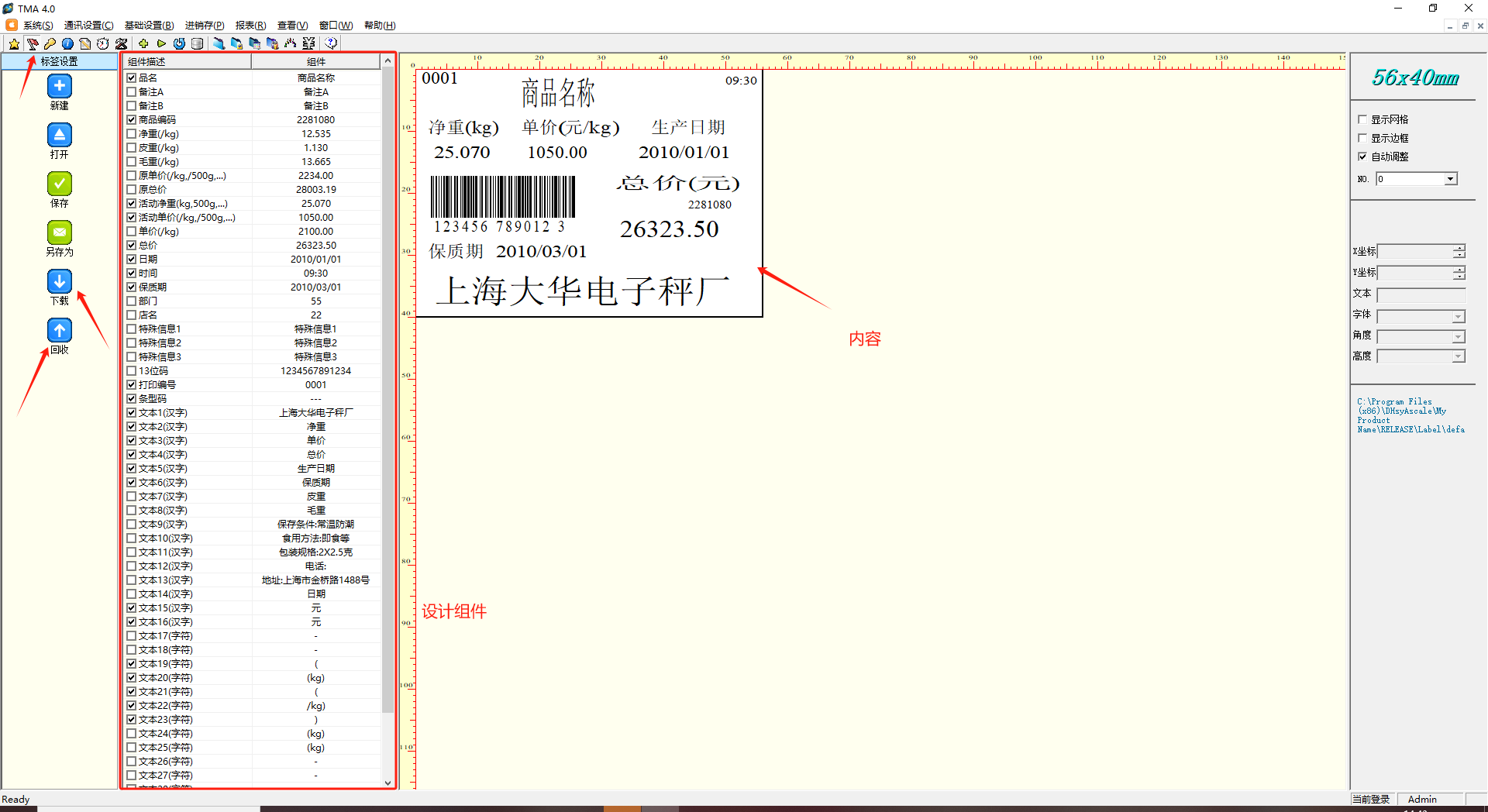
Task: Uncheck the 条型码 barcode checkbox
Action: [132, 398]
